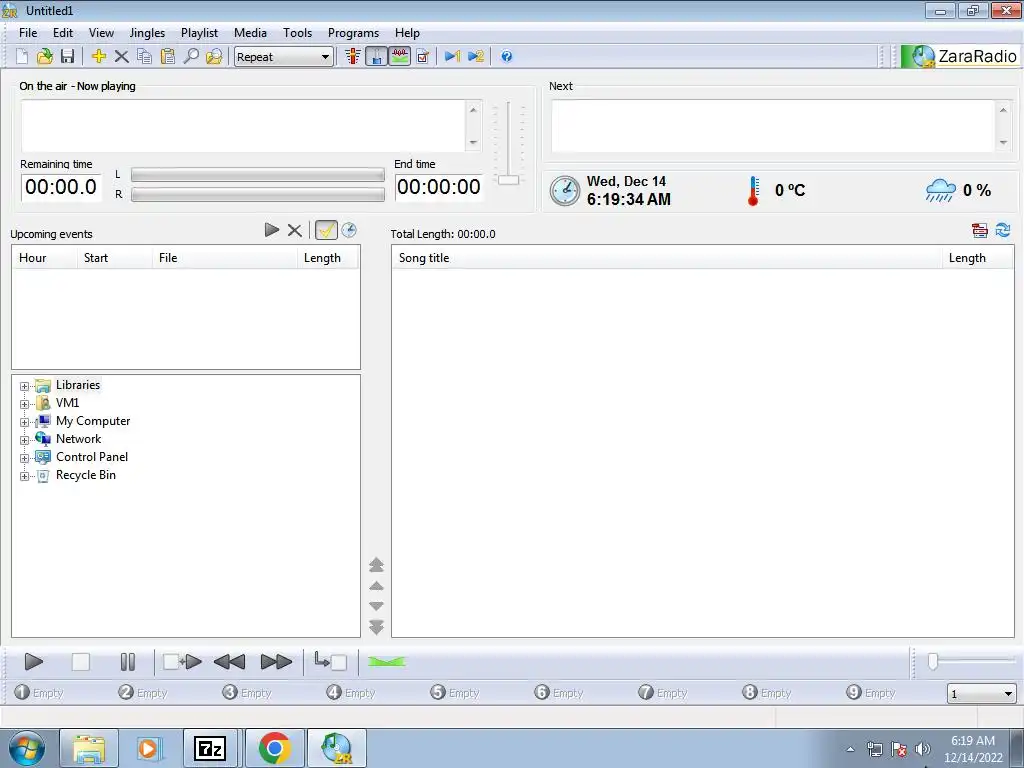Click the Pause button in the transport bar
The height and width of the screenshot is (768, 1024).
click(x=128, y=662)
